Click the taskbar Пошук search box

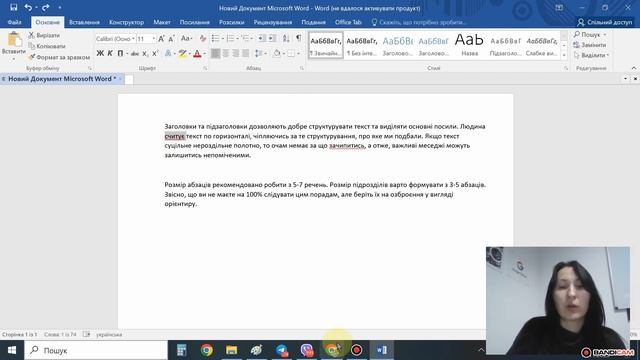[96, 350]
